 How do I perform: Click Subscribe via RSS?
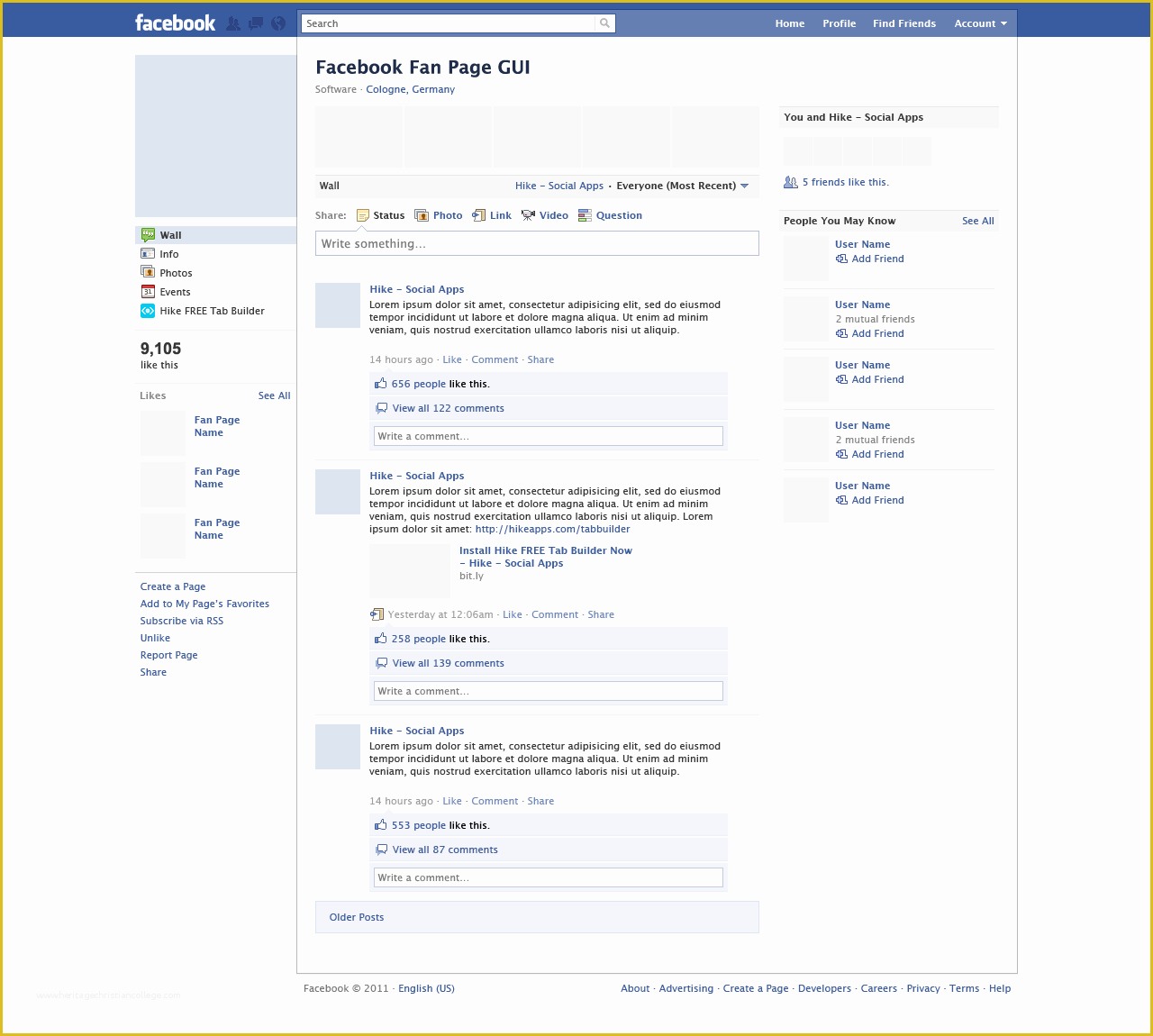pyautogui.click(x=182, y=621)
